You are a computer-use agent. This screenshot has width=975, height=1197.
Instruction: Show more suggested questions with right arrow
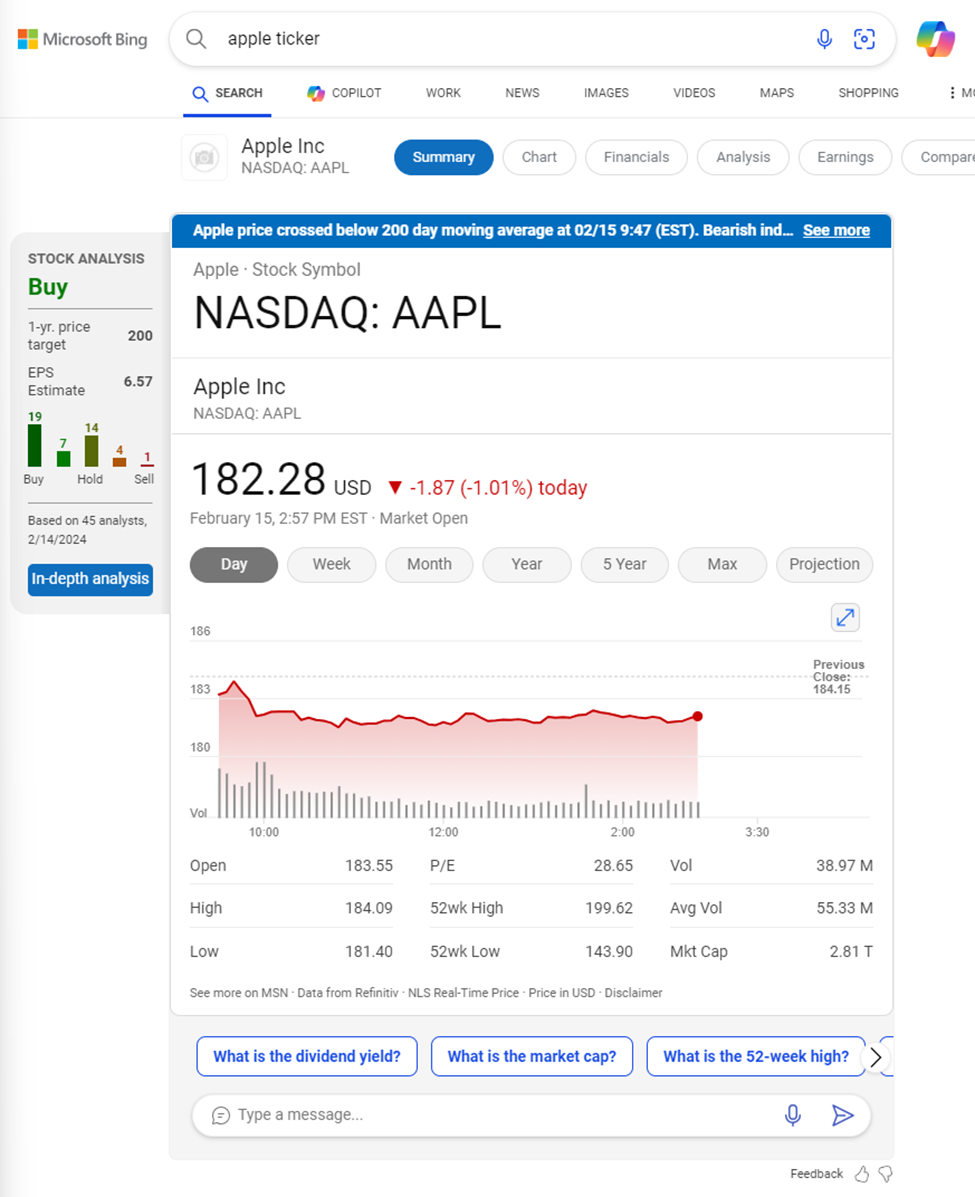point(876,1057)
